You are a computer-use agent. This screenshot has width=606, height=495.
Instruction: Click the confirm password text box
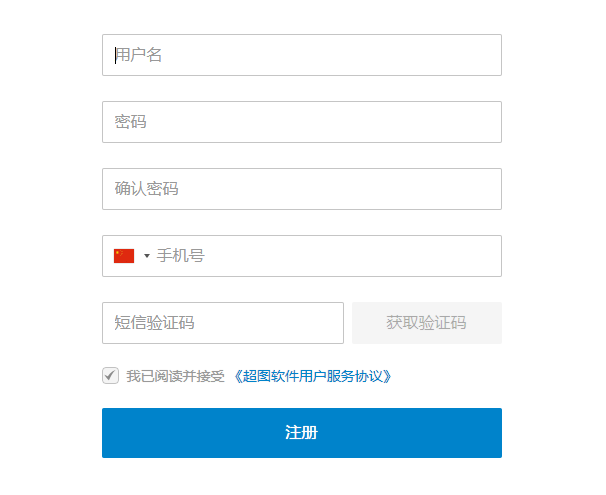[301, 189]
